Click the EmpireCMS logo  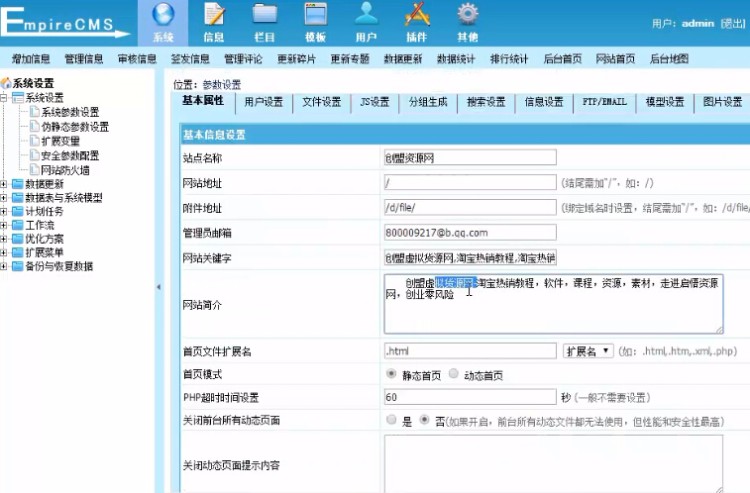pos(65,22)
